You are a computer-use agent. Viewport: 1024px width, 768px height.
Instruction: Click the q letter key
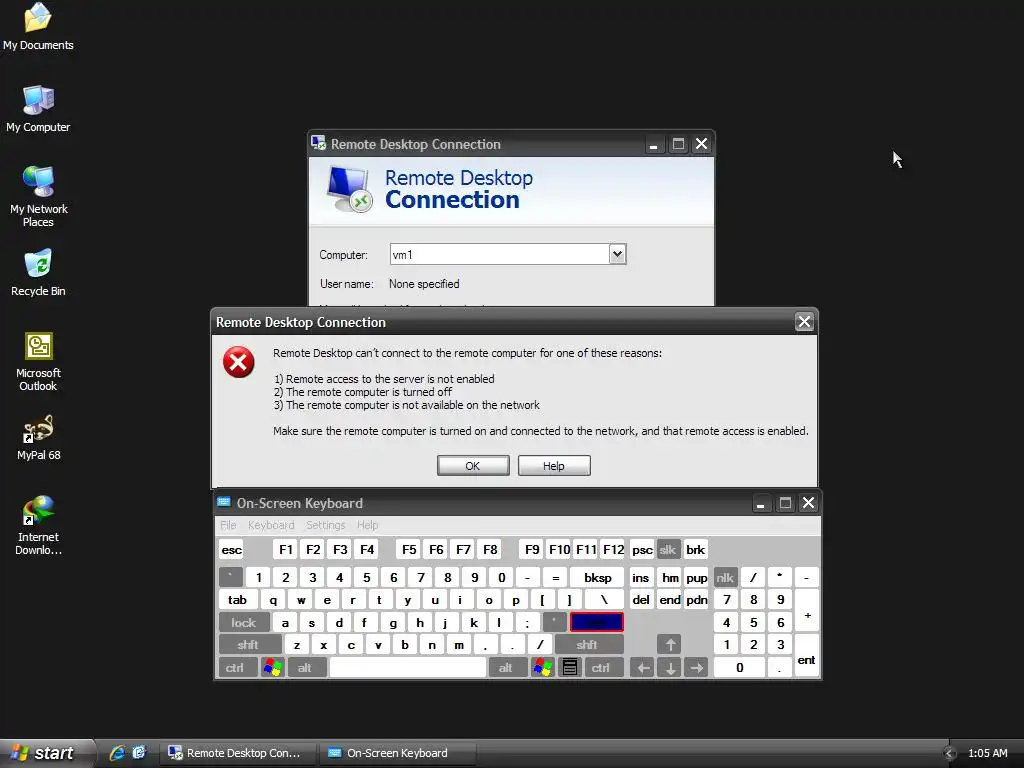click(273, 600)
